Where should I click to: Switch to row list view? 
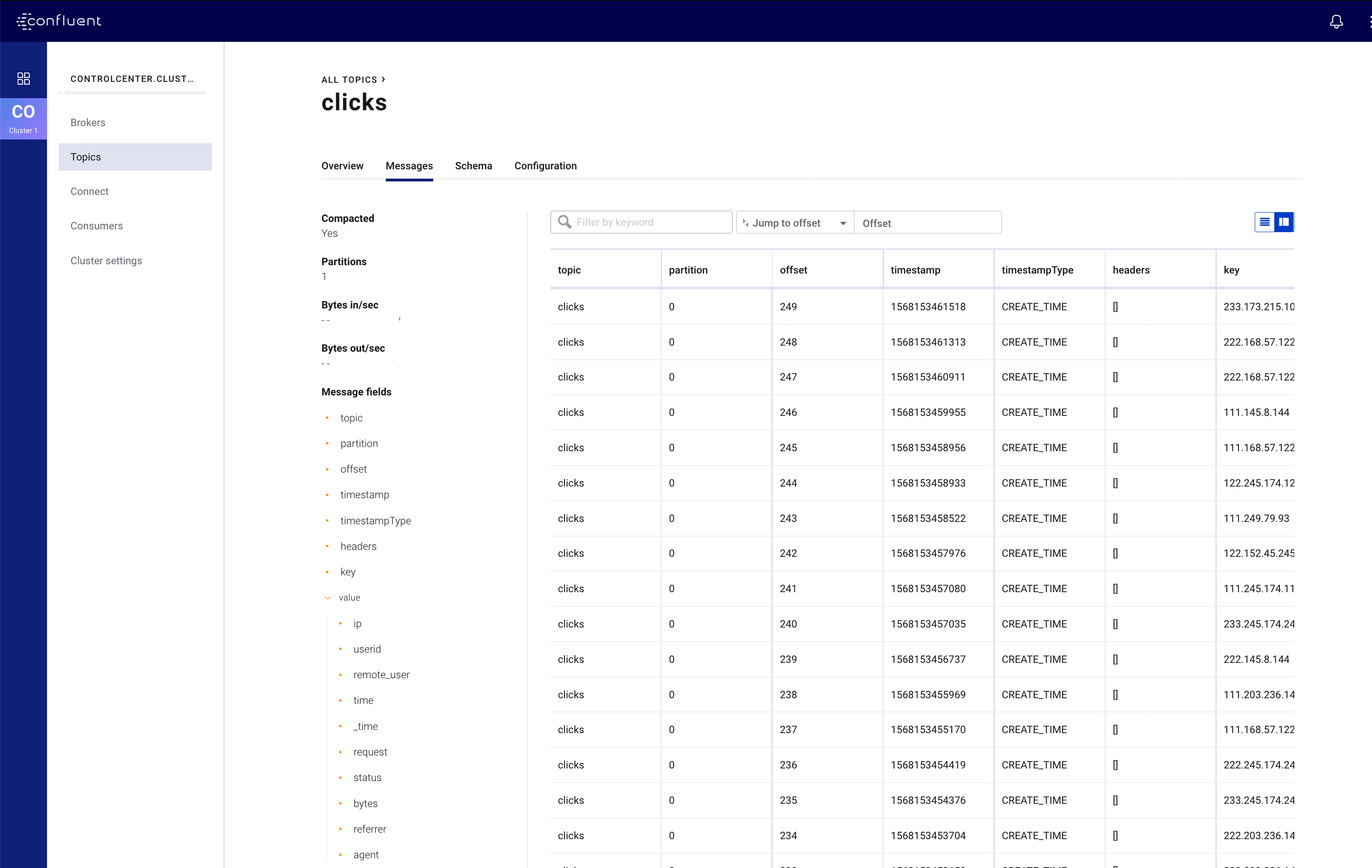click(x=1264, y=222)
